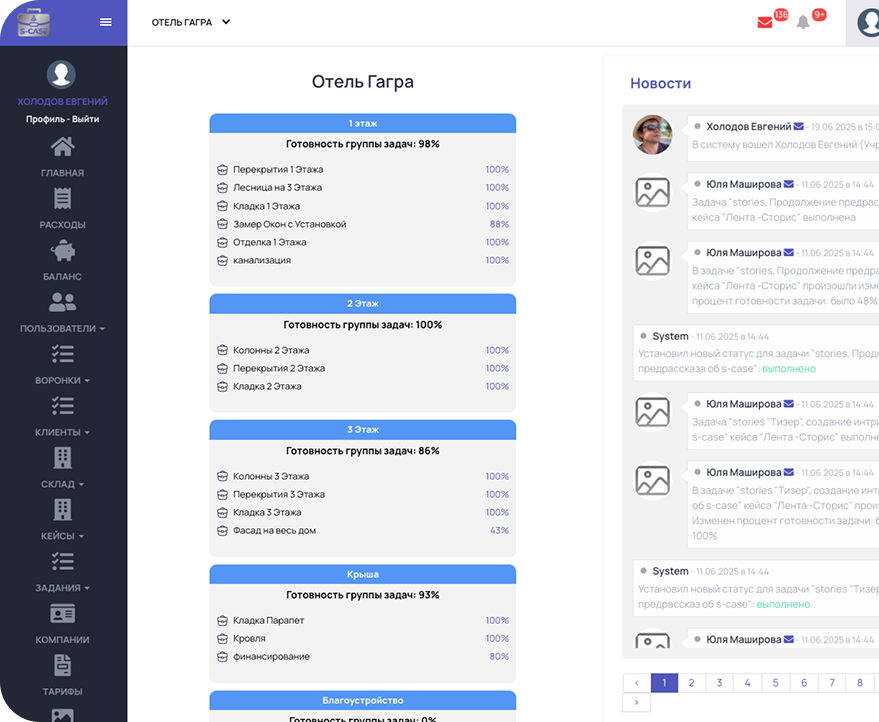Click the Новости section heading
Screen dimensions: 879x722
660,84
